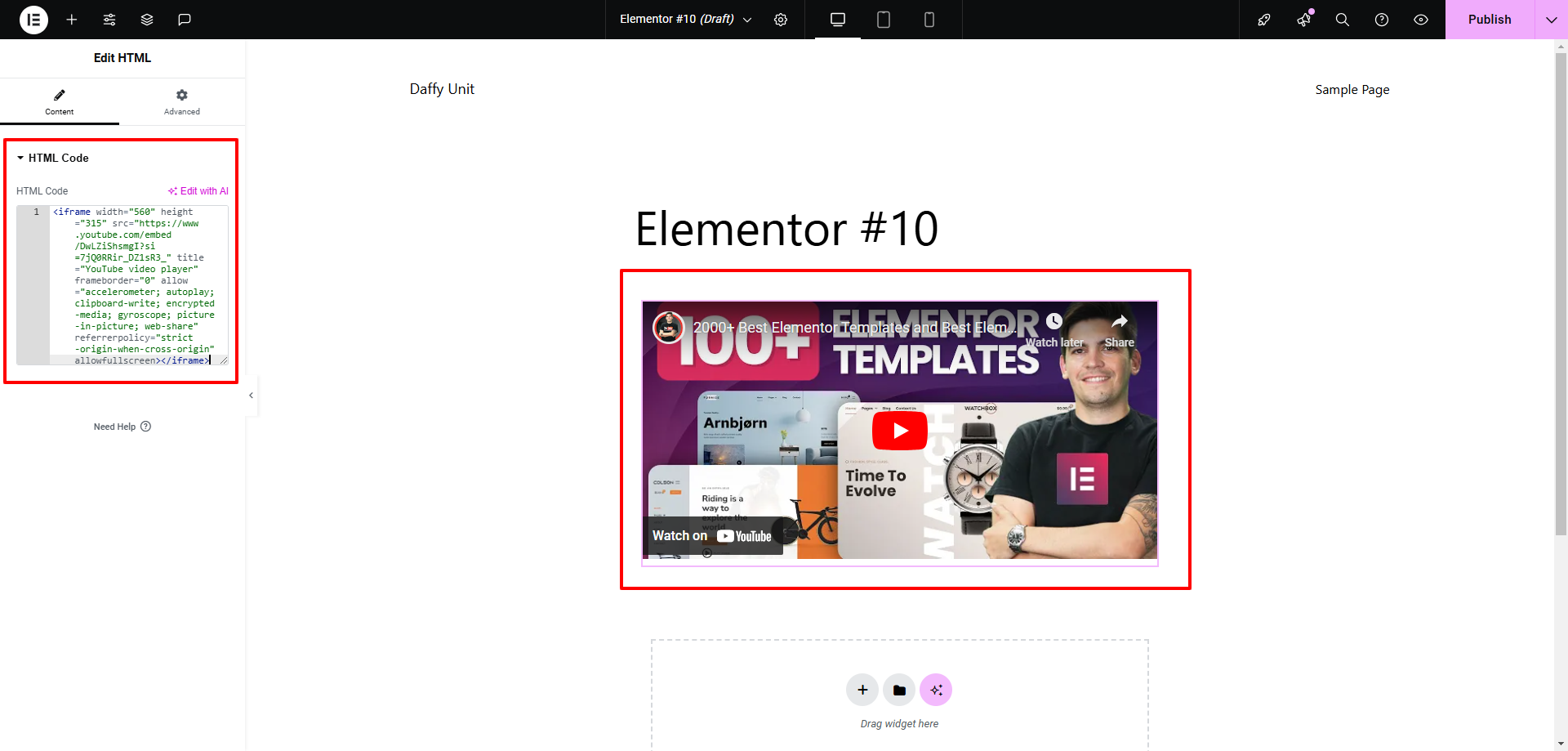
Task: Click the Elementor logo menu icon
Action: point(33,20)
